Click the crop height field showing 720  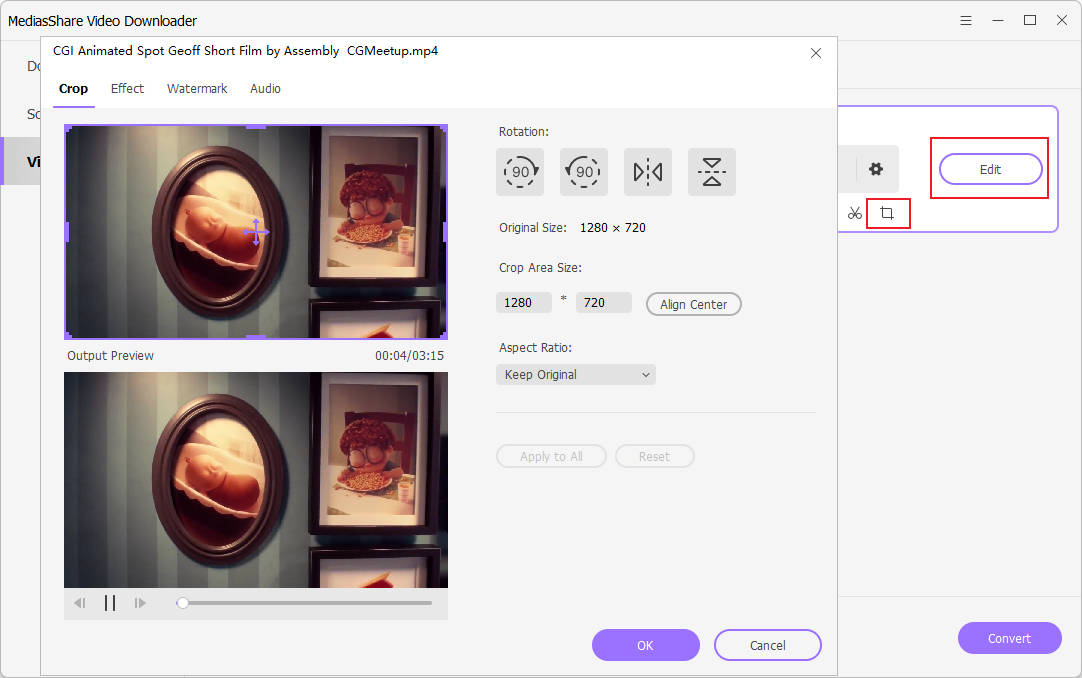[604, 303]
